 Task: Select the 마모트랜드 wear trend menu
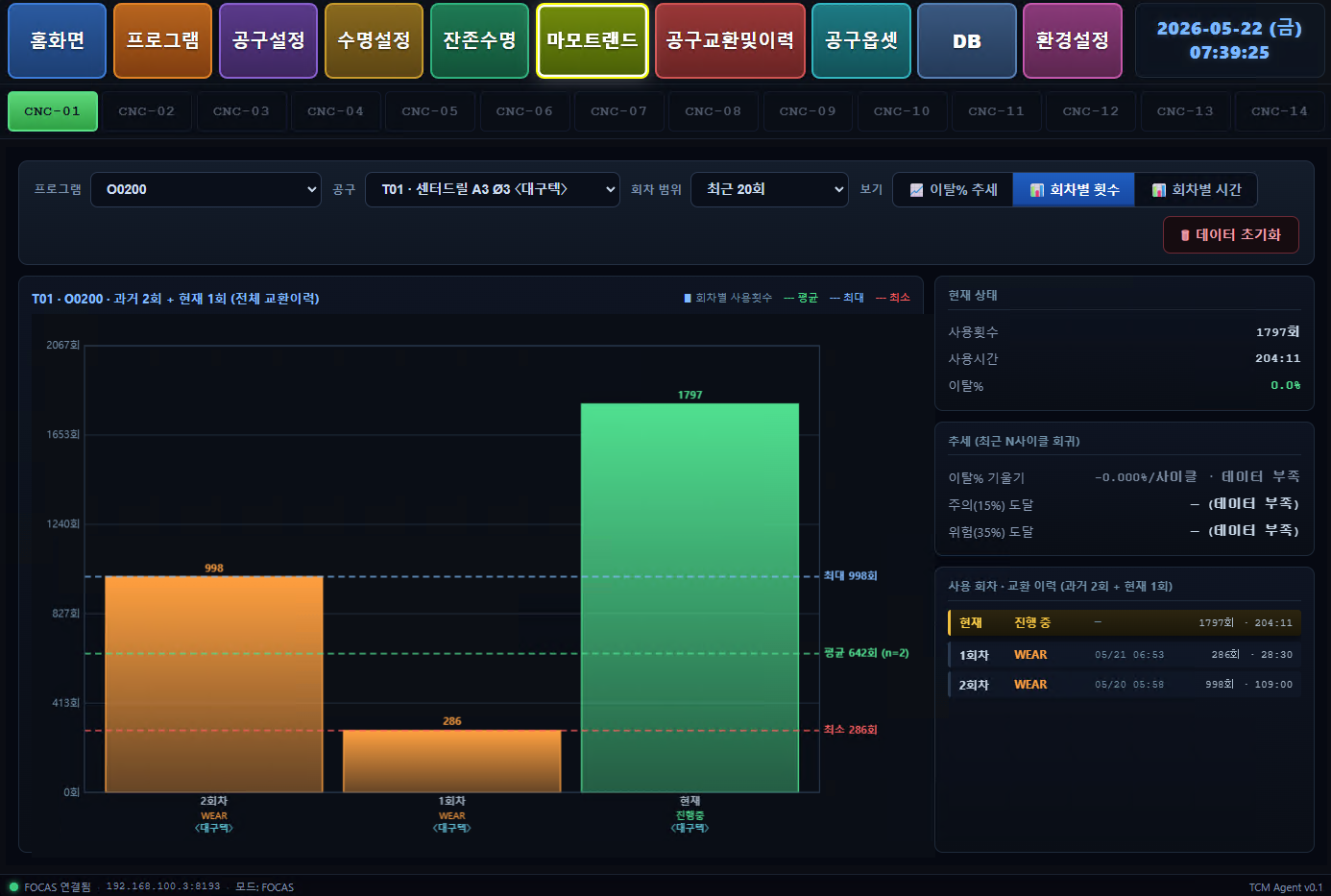click(x=593, y=40)
